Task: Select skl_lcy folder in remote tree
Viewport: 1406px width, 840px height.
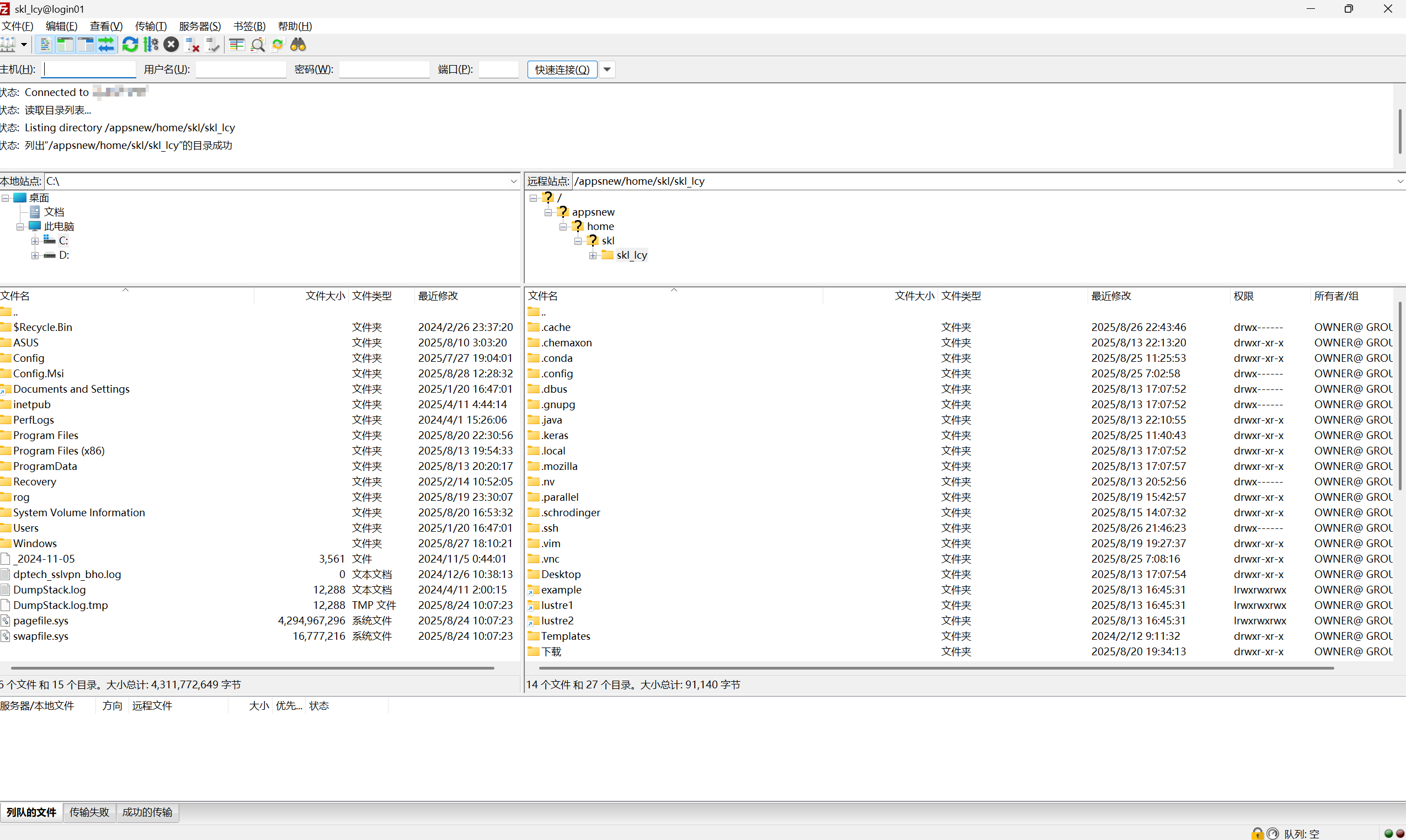Action: point(631,255)
